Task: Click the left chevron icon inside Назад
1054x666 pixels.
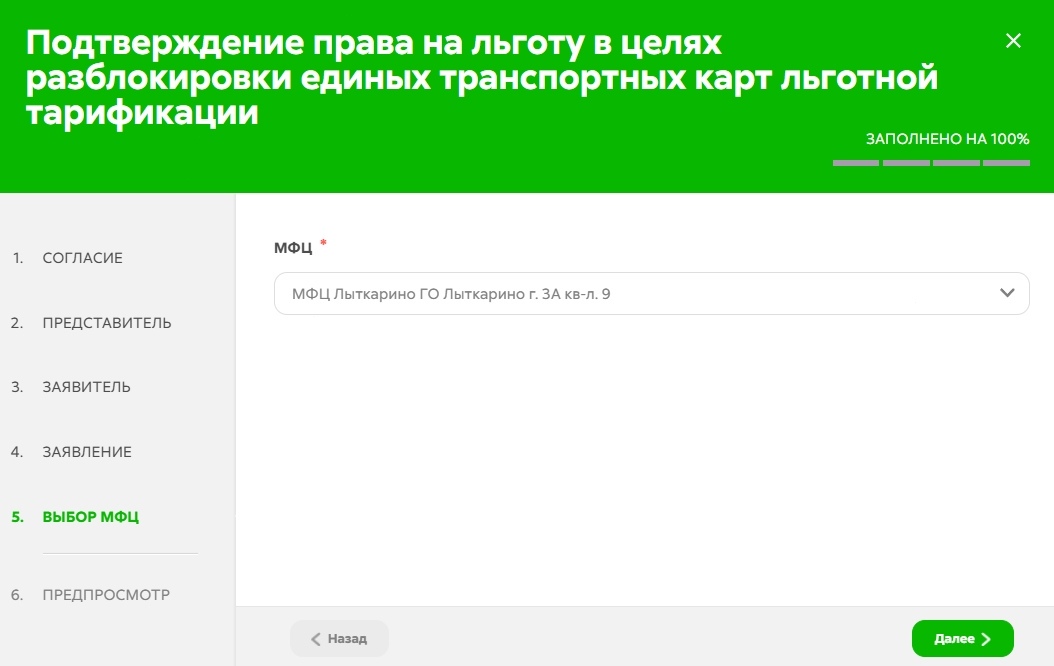Action: pos(316,639)
